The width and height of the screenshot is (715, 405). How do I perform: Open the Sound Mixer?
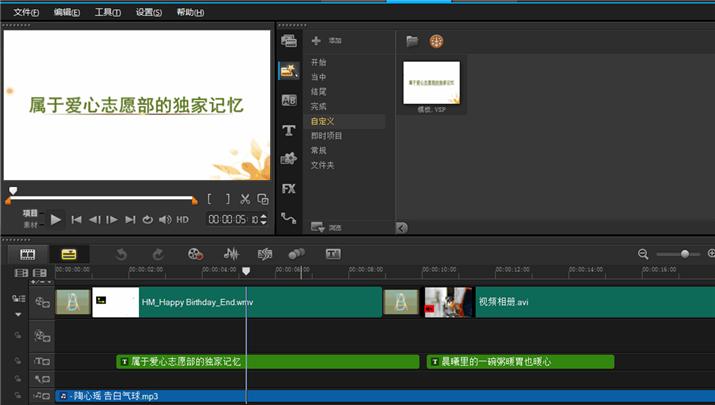tap(231, 254)
